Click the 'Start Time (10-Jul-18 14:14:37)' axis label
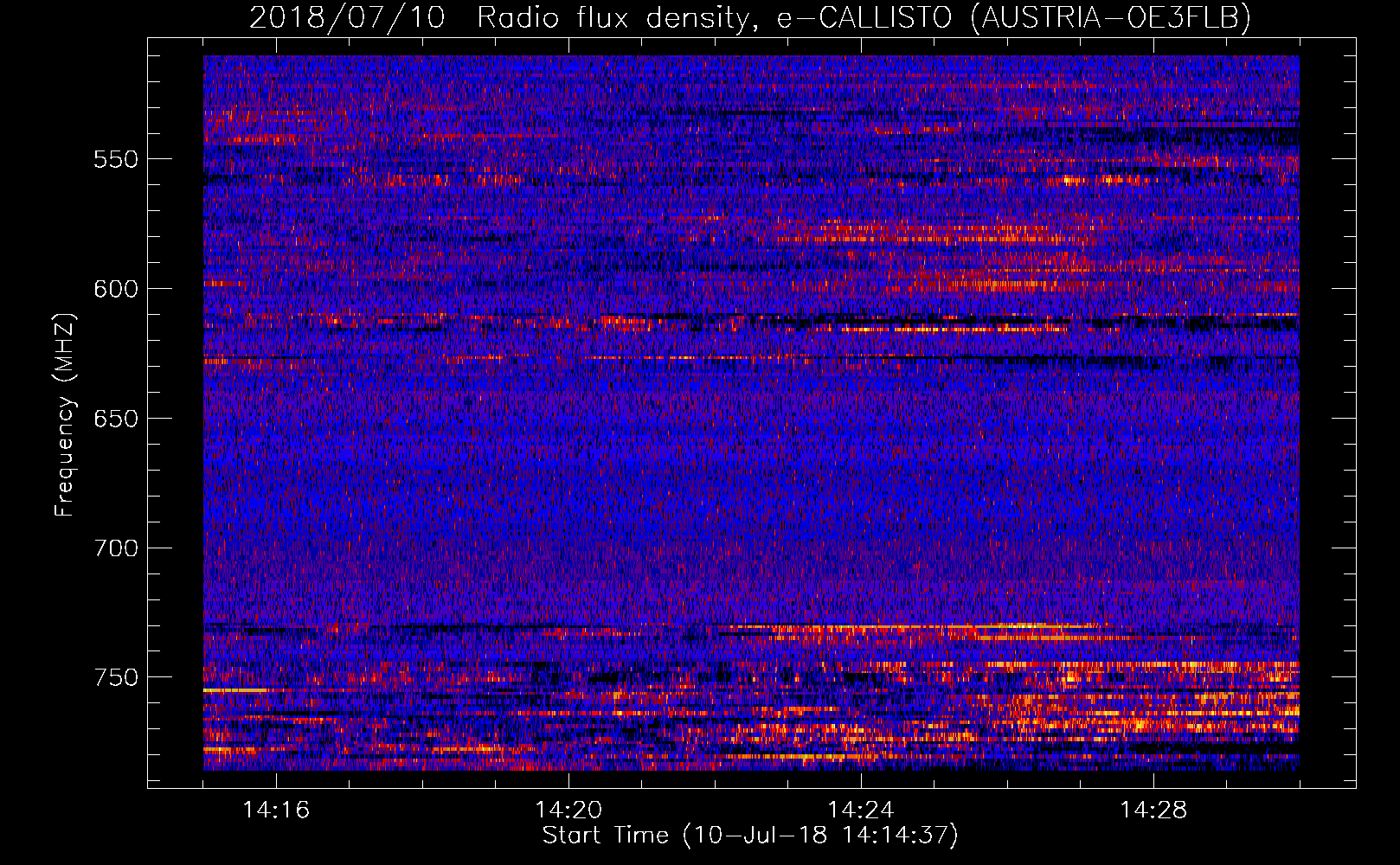The width and height of the screenshot is (1400, 865). (750, 836)
